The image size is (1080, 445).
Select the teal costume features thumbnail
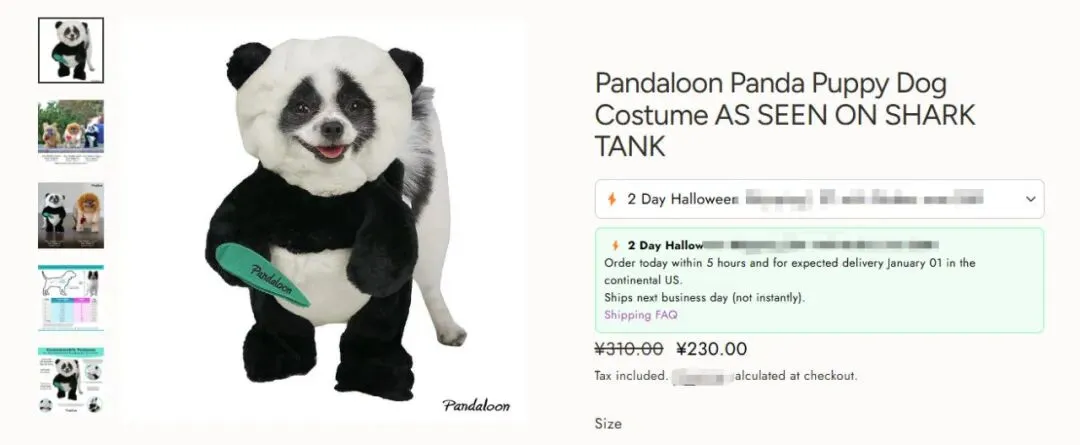71,380
